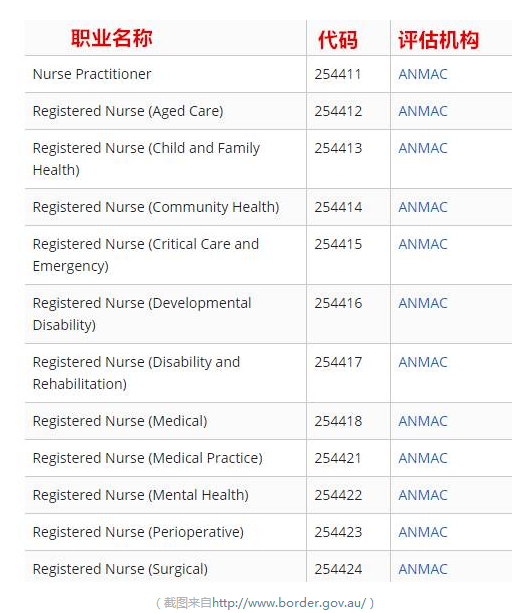Open ANMAC link for Perioperative nurse
Image resolution: width=519 pixels, height=613 pixels.
coord(422,532)
